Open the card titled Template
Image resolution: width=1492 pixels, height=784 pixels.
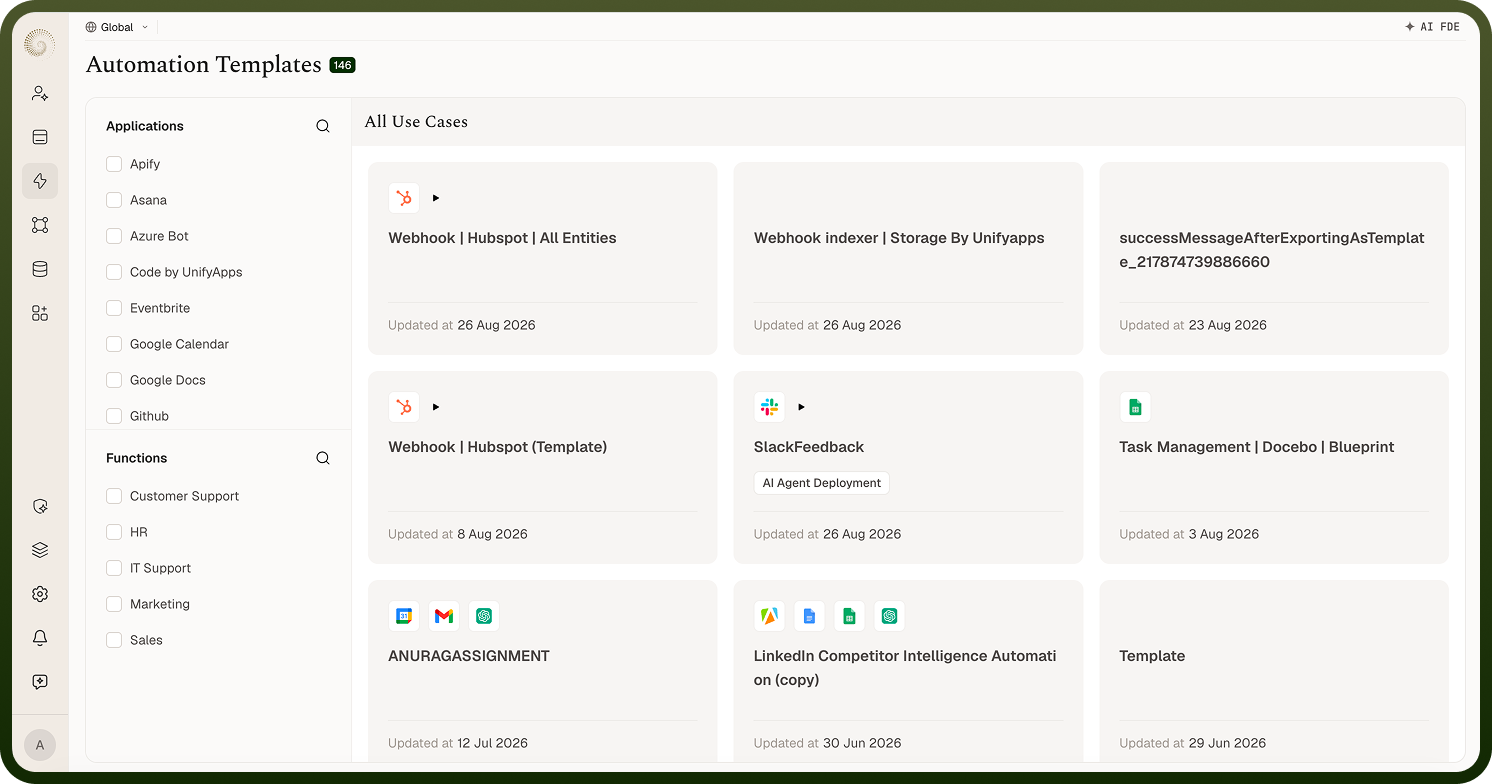coord(1274,671)
